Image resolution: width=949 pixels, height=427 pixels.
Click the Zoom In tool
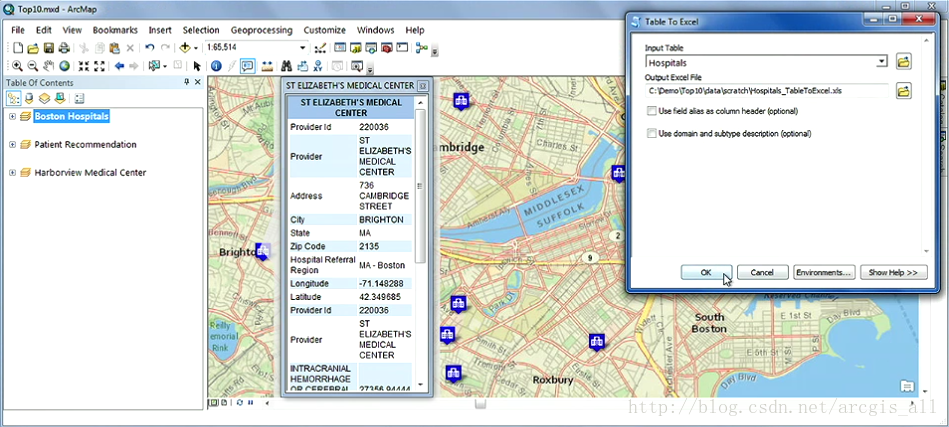click(x=17, y=66)
